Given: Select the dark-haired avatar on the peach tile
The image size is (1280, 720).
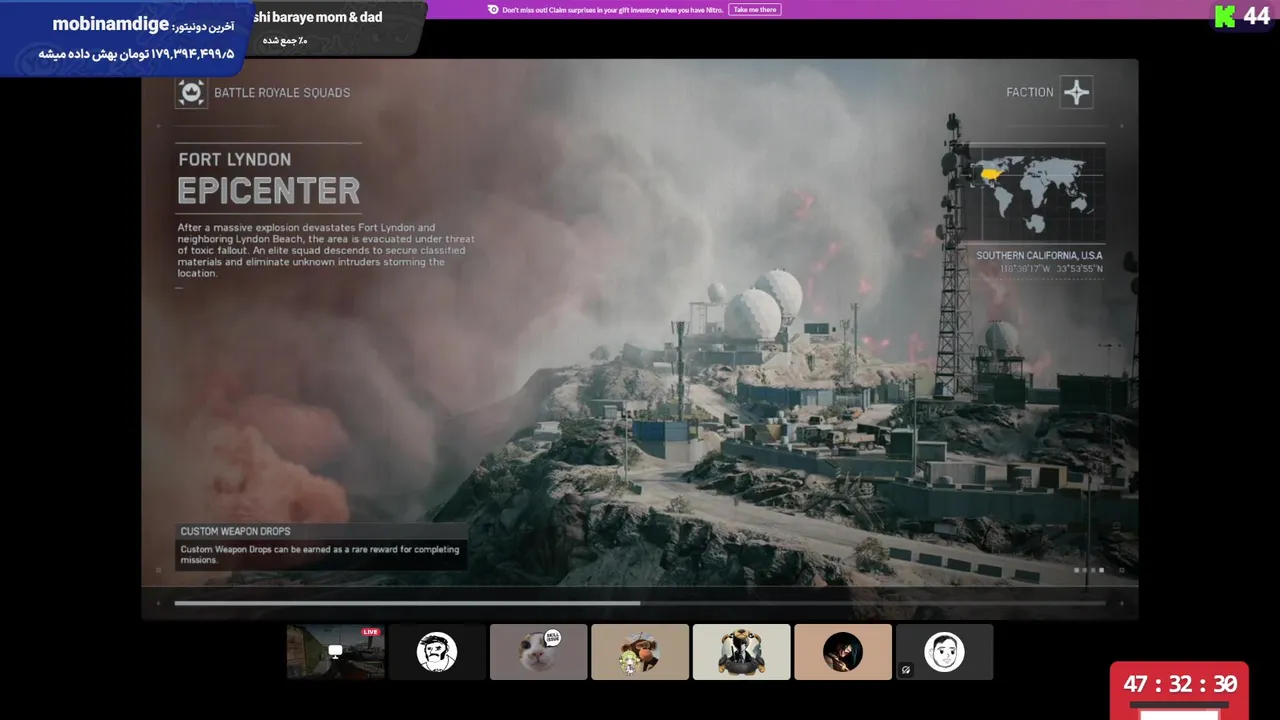Looking at the screenshot, I should coord(843,652).
